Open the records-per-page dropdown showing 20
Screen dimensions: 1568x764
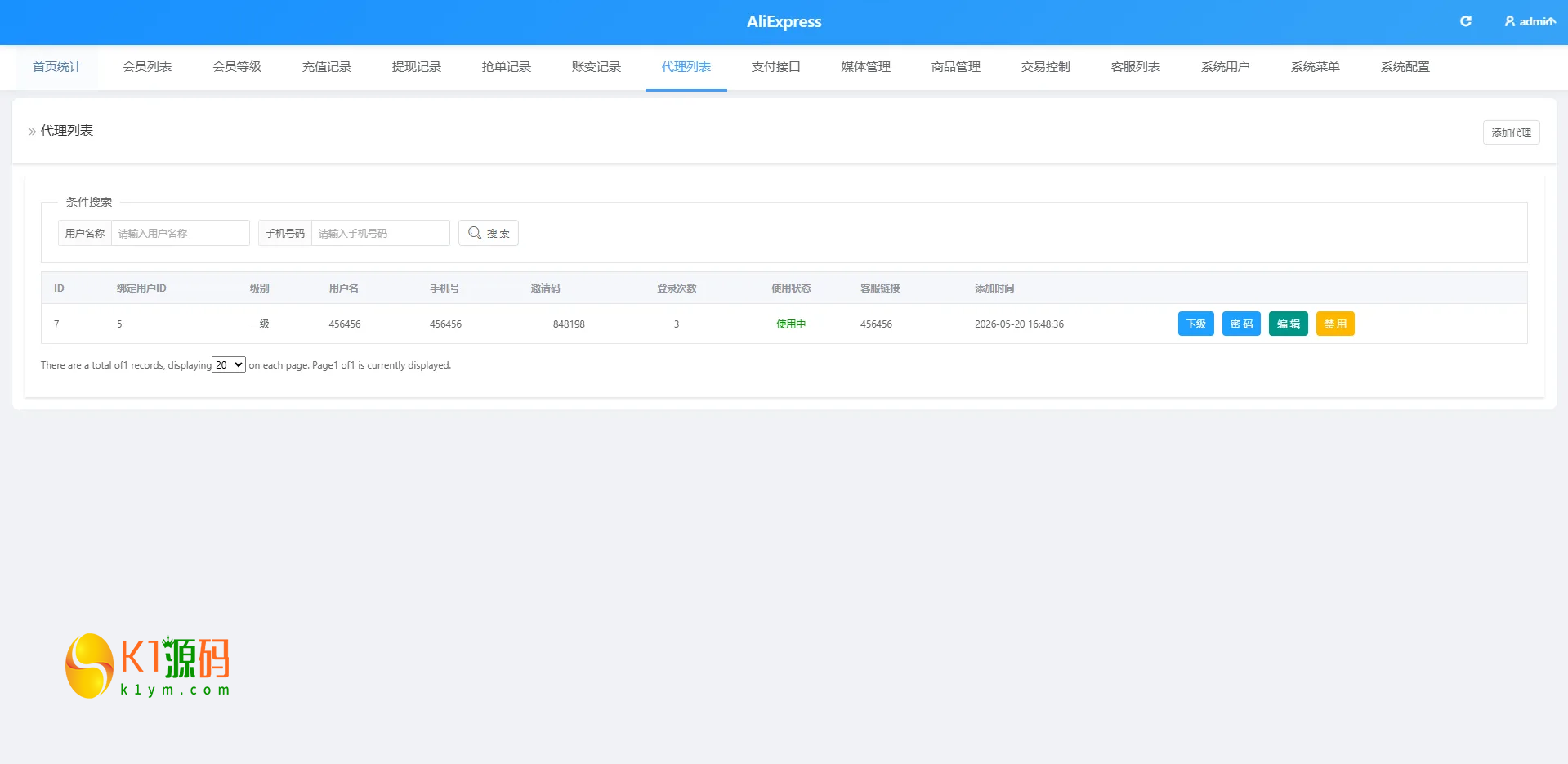click(x=229, y=364)
